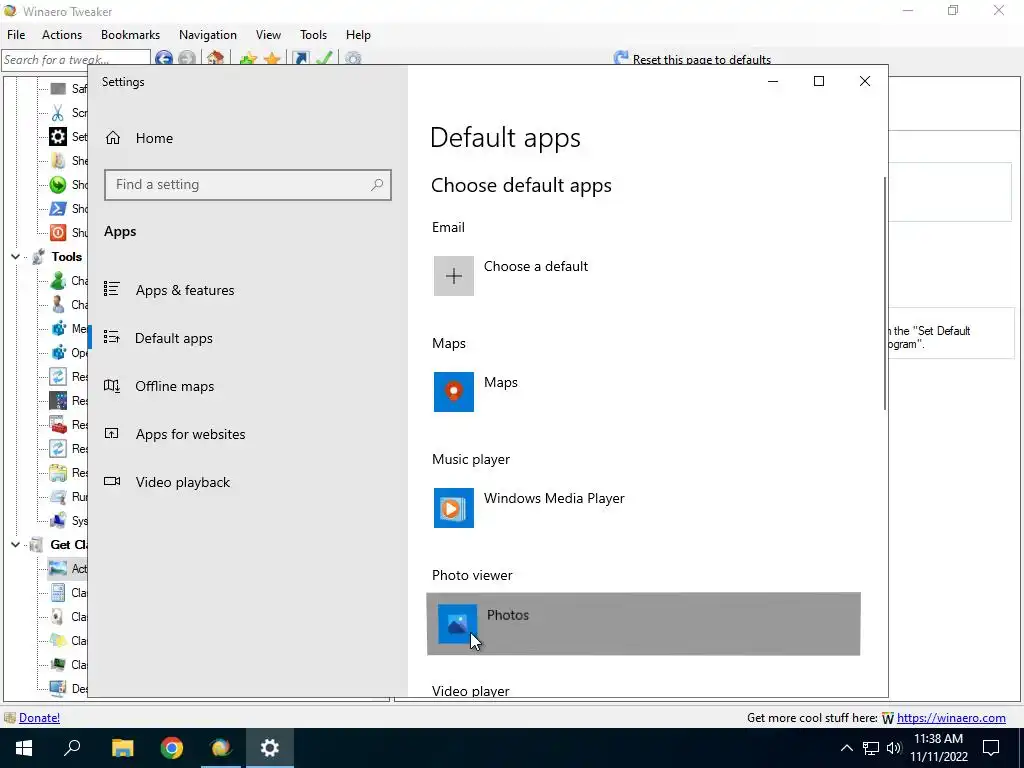Show hidden tray icons chevron
Viewport: 1024px width, 768px height.
click(x=846, y=748)
